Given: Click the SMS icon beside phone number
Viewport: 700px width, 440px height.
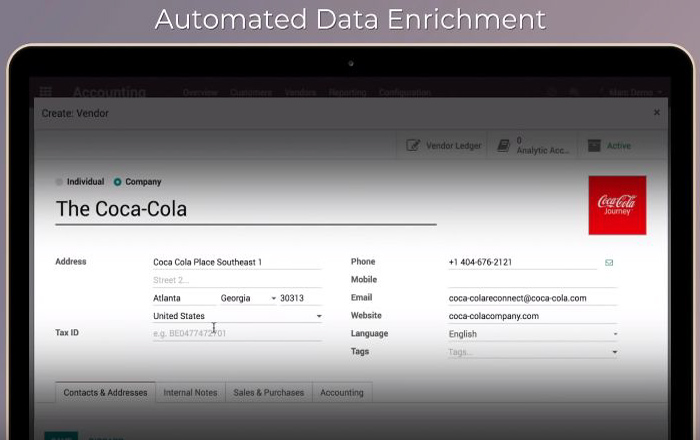Looking at the screenshot, I should tap(609, 262).
